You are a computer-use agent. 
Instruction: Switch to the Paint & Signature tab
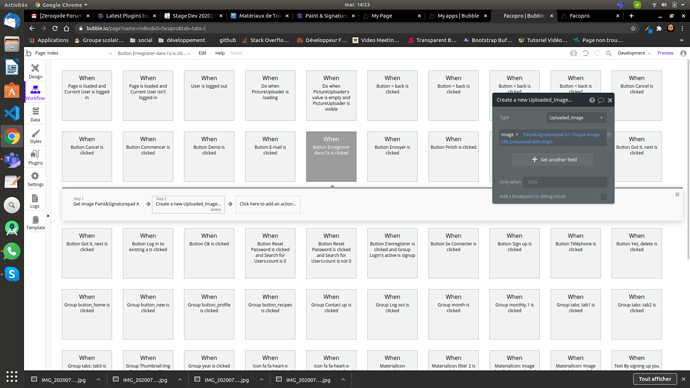[x=325, y=16]
